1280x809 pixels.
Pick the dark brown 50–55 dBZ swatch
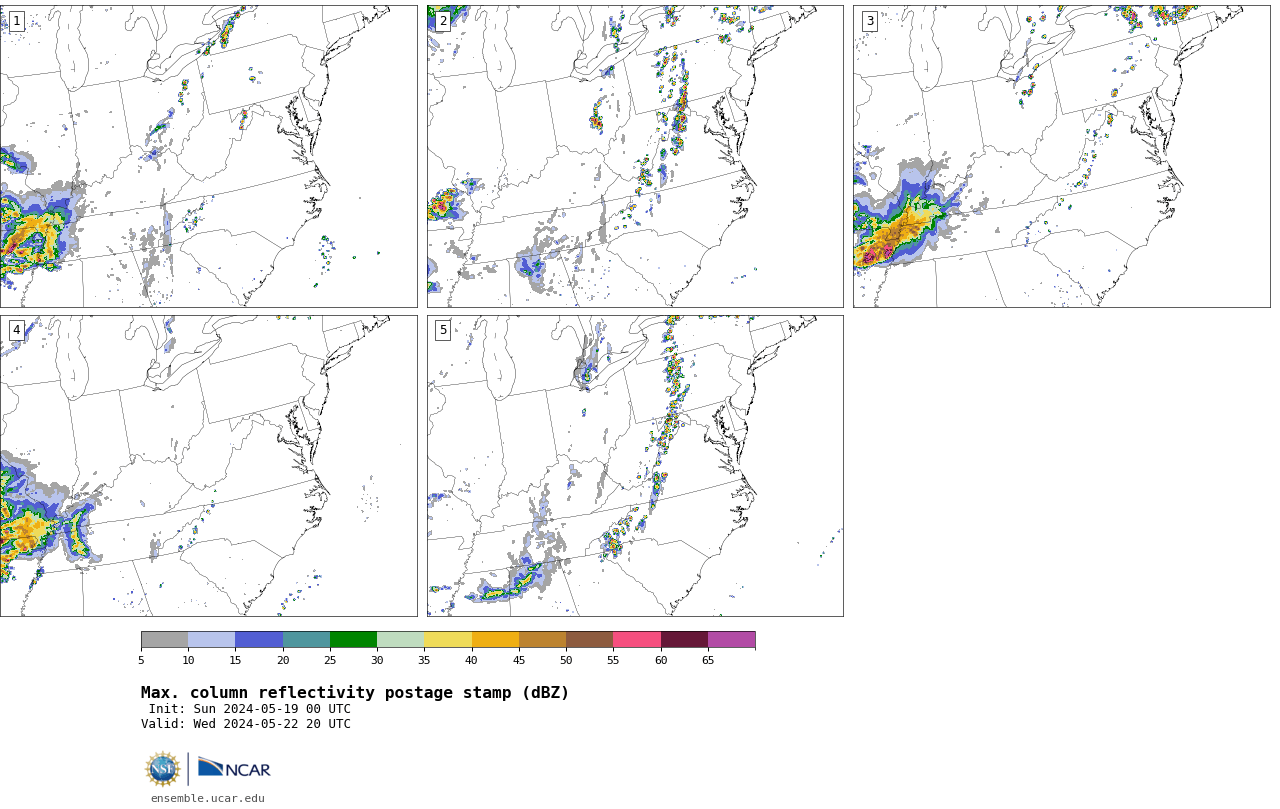(x=590, y=640)
